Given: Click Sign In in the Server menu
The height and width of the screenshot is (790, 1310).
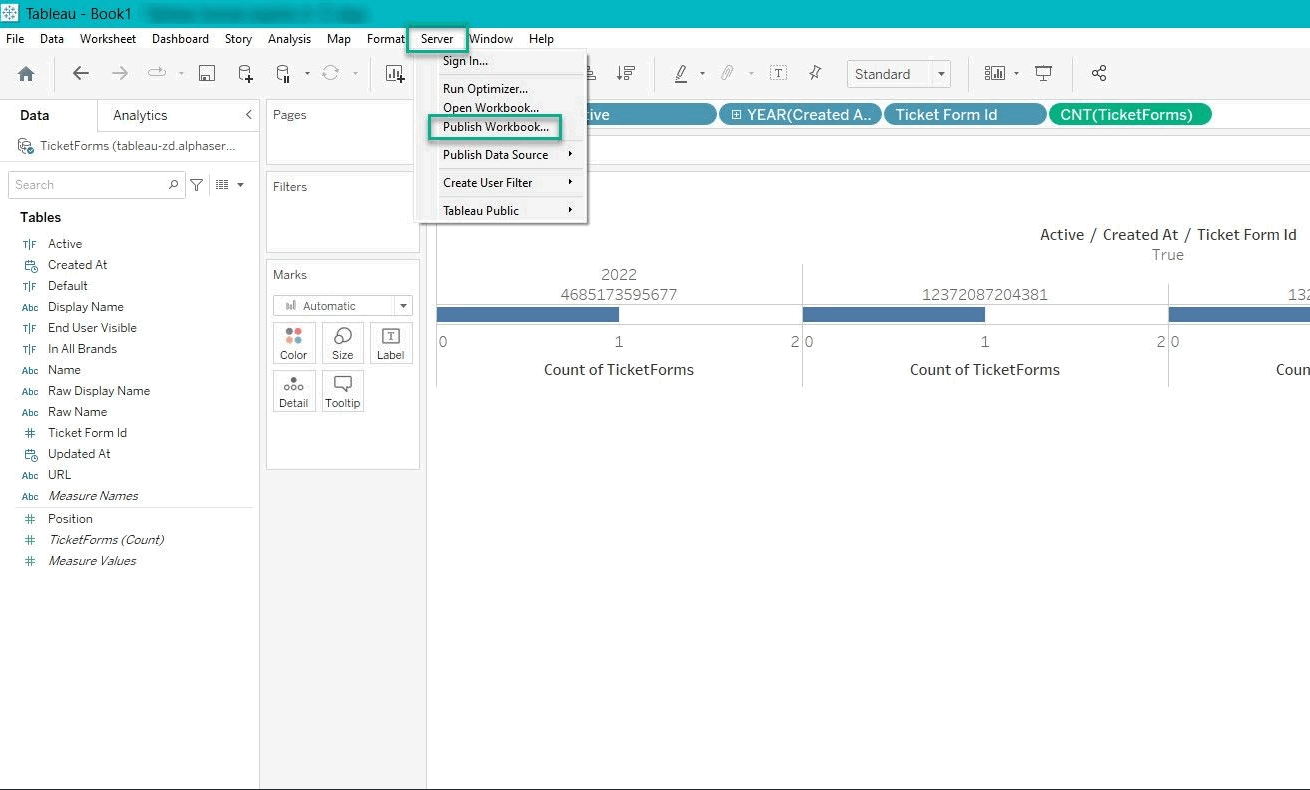Looking at the screenshot, I should (x=465, y=59).
